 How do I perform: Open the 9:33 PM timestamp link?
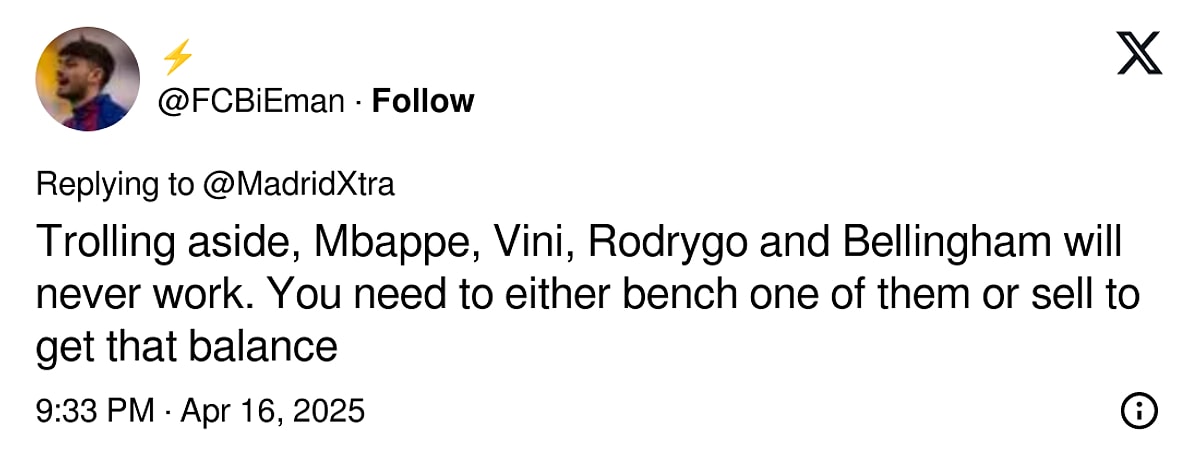[x=95, y=411]
